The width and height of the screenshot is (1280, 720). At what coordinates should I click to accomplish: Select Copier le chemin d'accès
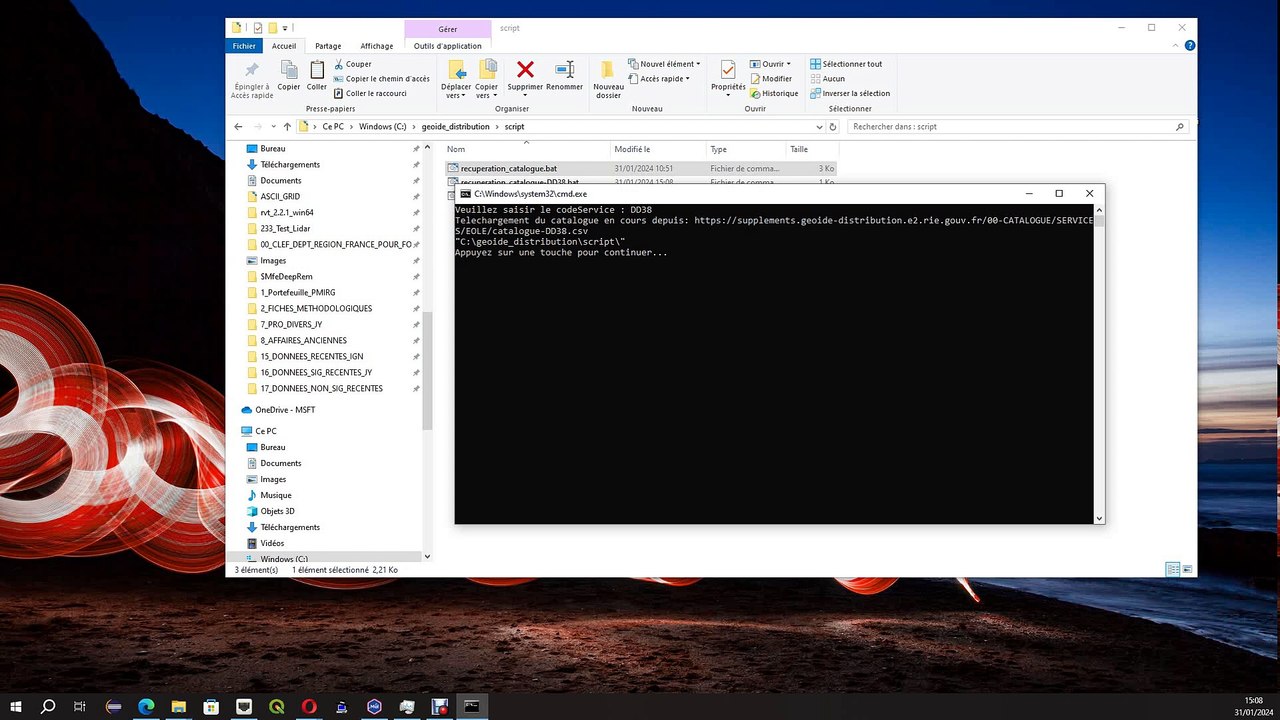click(382, 79)
